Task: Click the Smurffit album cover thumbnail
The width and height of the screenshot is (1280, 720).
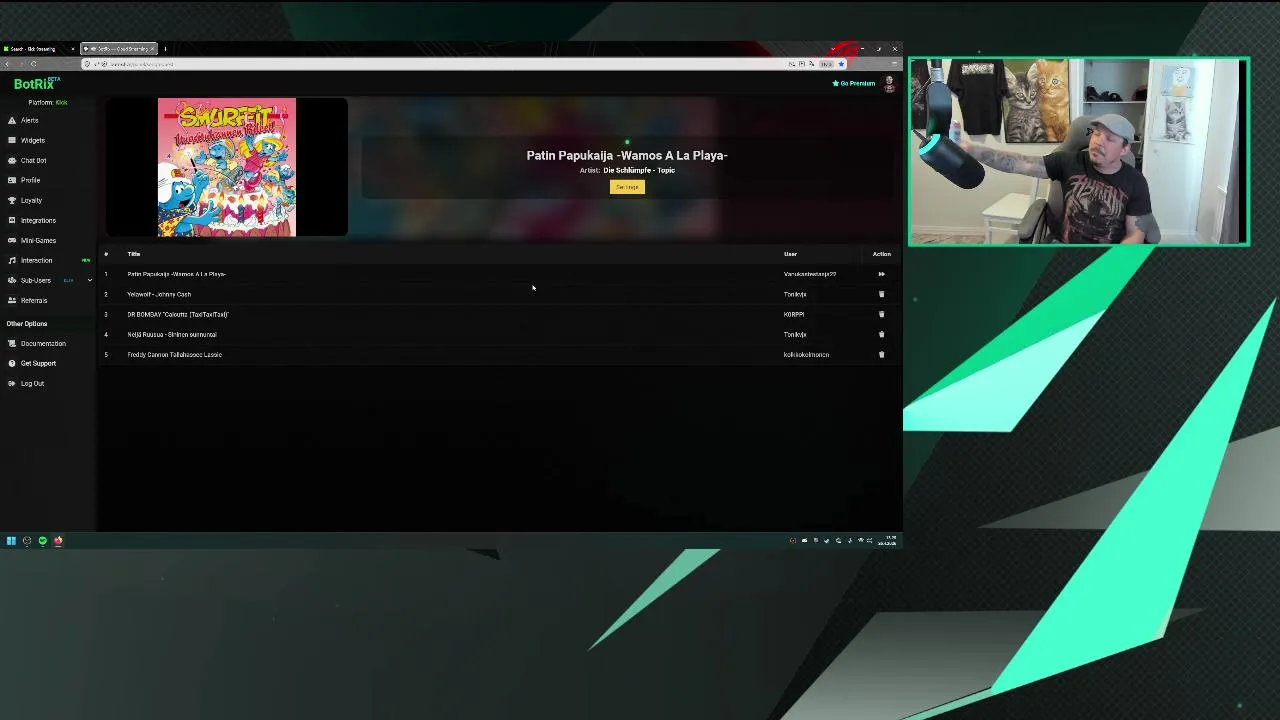Action: (x=227, y=167)
